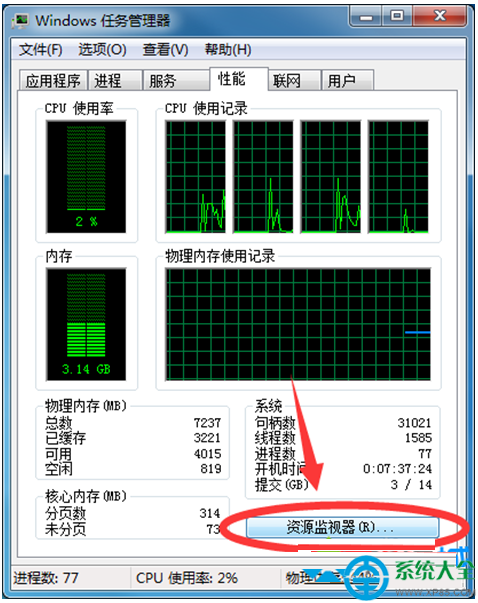
Task: Select the 性能 tab
Action: pos(238,79)
